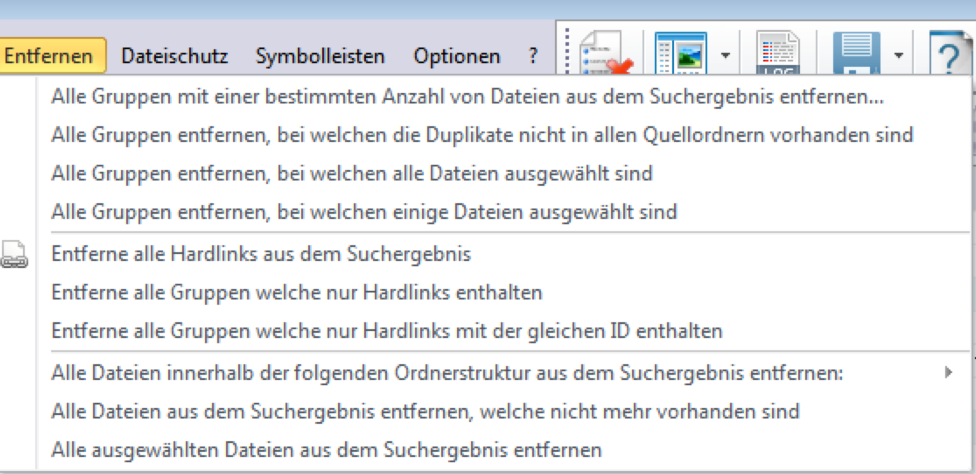The image size is (976, 474).
Task: Select 'Alle ausgewählten Dateien aus dem Suchergebnis entfernen'
Action: (326, 449)
